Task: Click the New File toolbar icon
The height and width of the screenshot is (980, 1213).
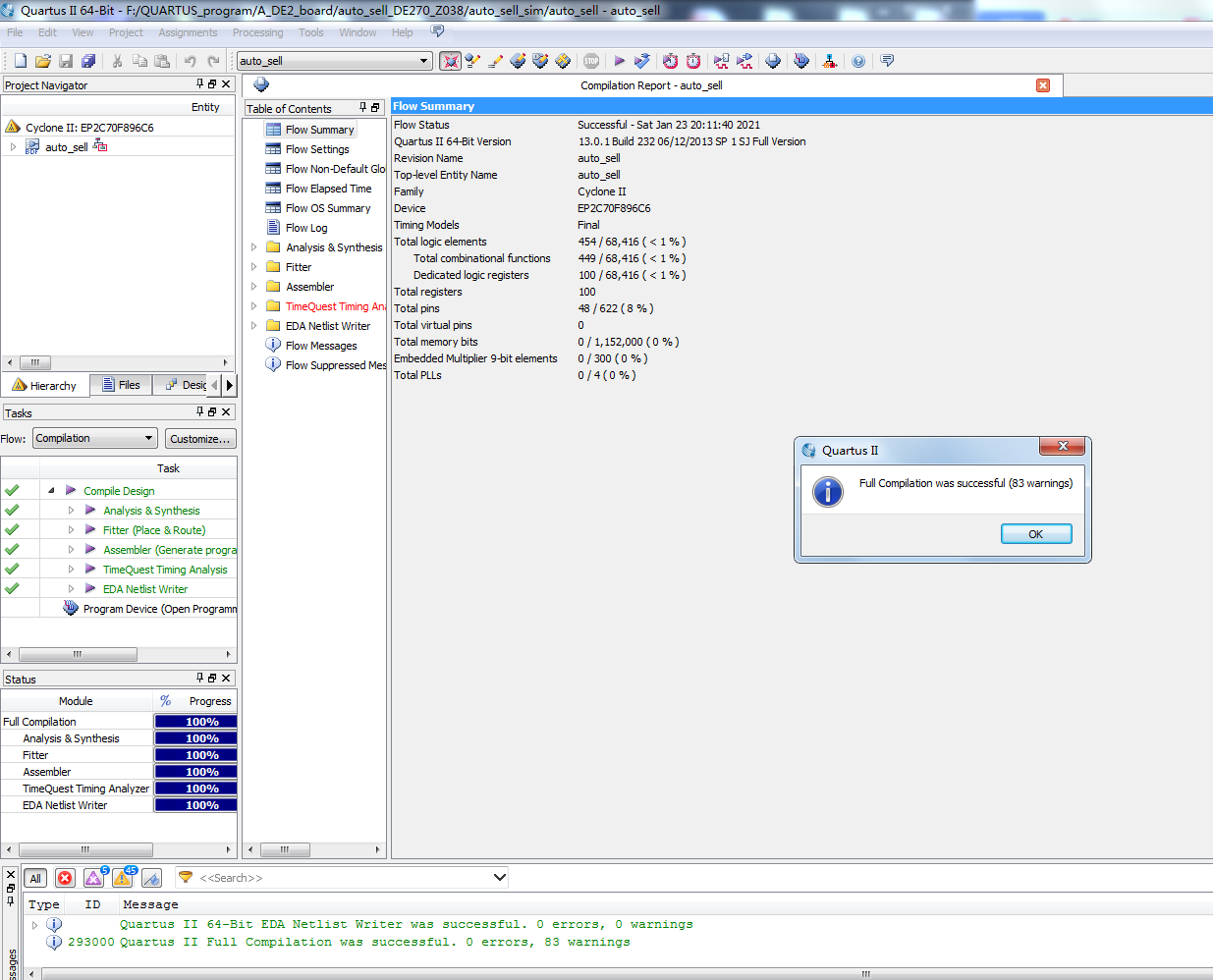Action: tap(20, 61)
